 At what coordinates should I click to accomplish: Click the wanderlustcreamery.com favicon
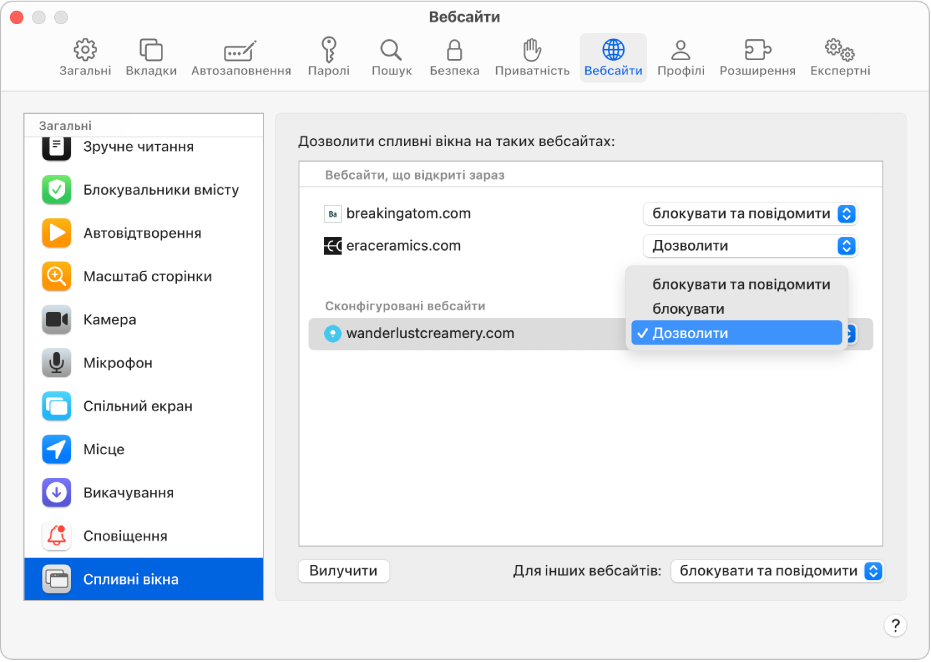coord(332,334)
